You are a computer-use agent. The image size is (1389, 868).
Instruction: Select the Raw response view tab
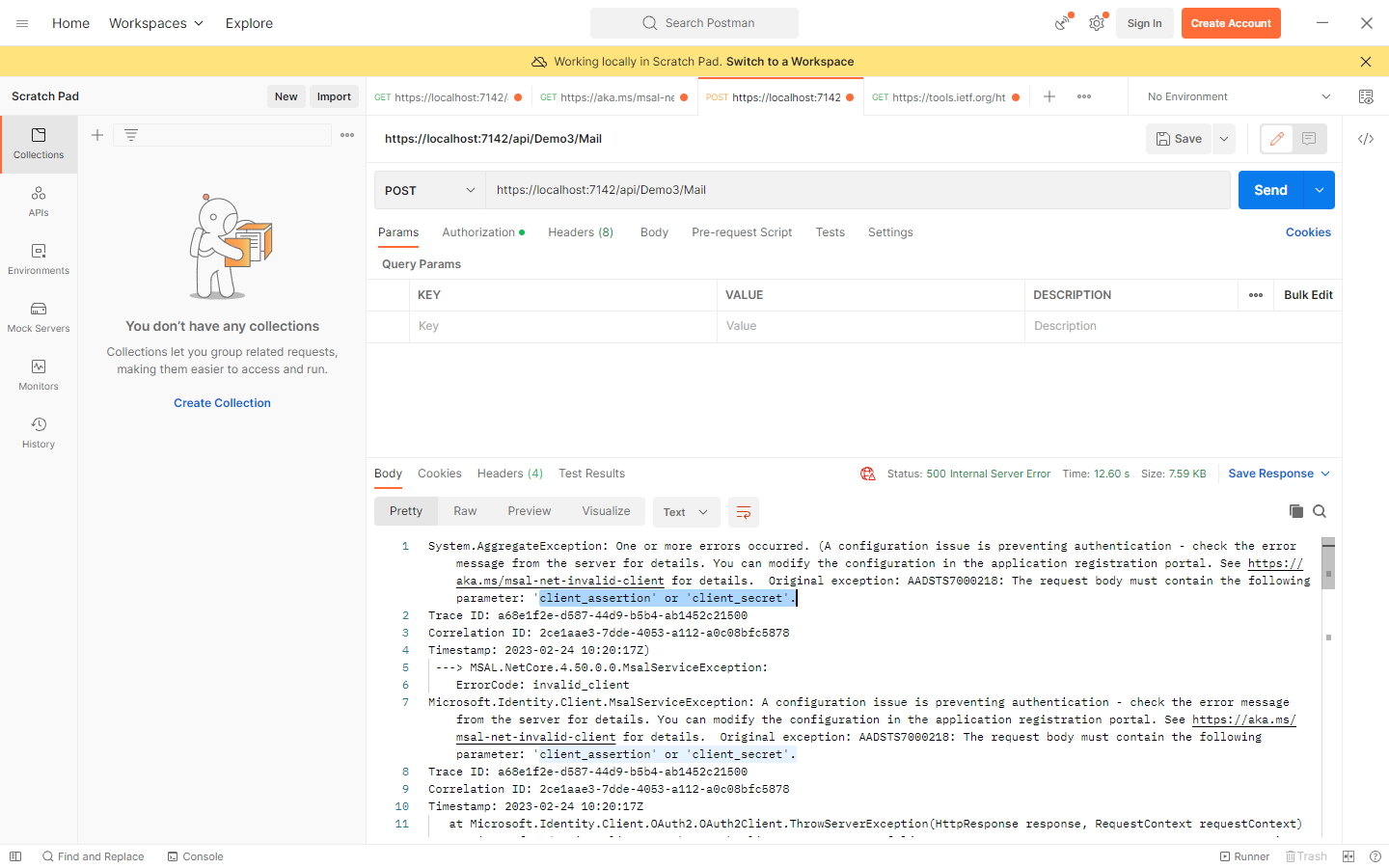465,511
